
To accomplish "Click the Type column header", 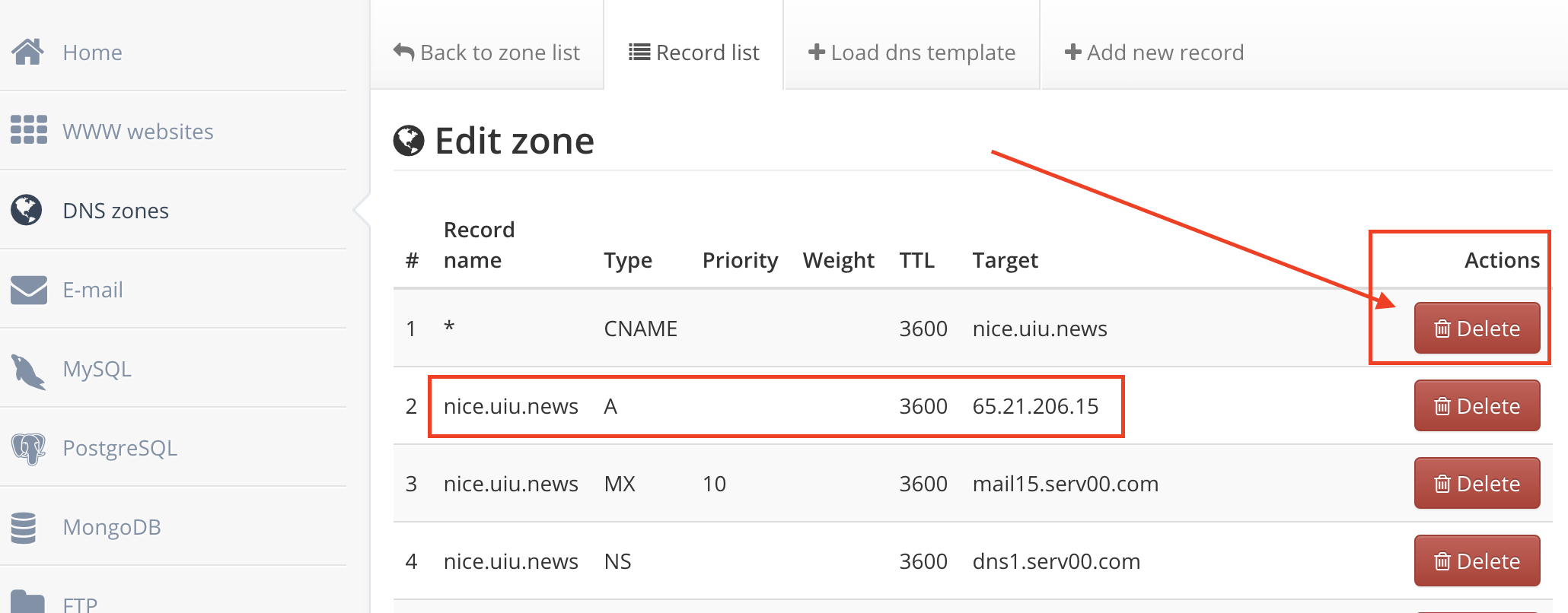I will point(628,261).
